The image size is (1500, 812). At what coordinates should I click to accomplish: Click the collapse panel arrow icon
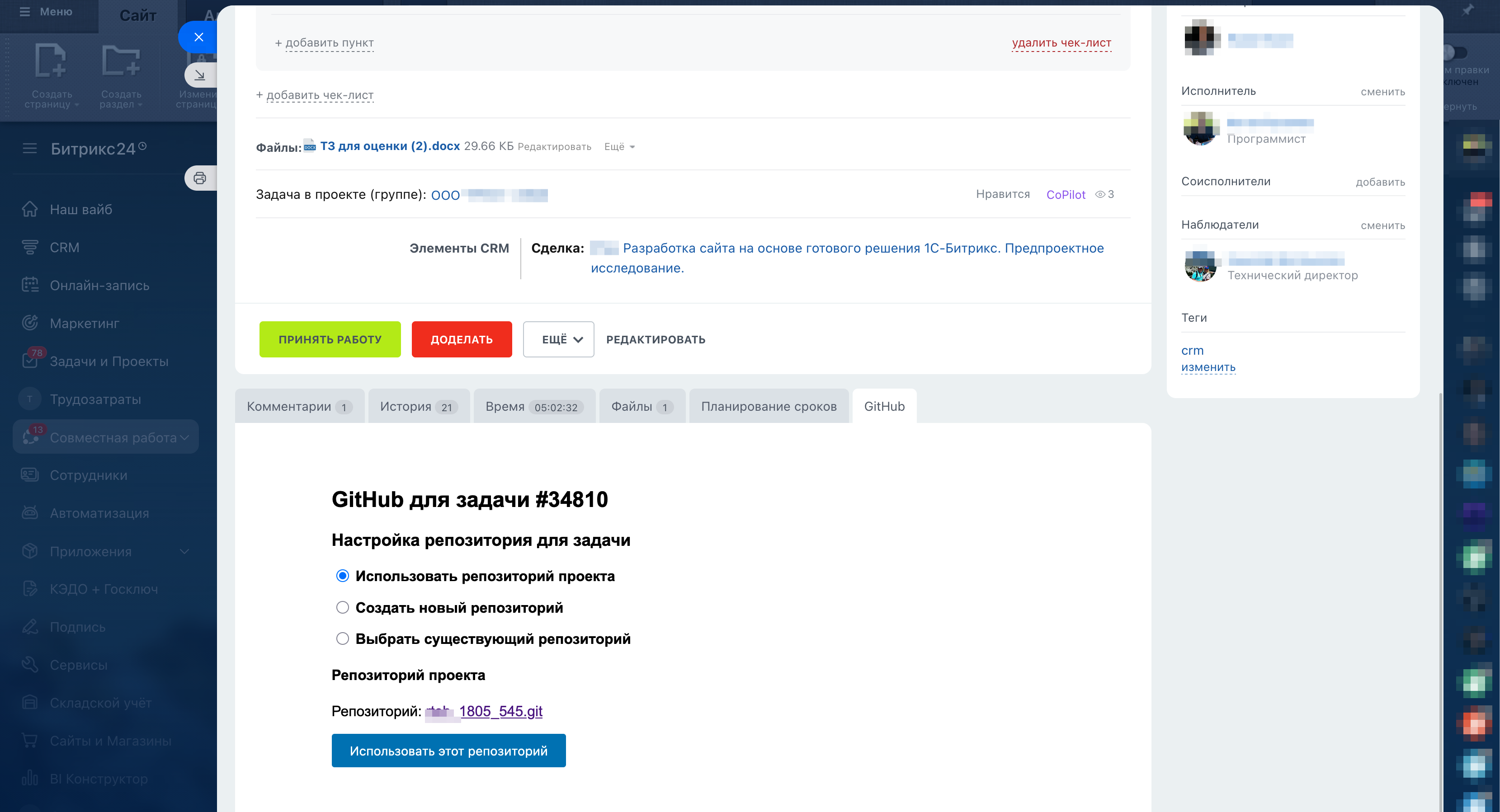point(200,75)
